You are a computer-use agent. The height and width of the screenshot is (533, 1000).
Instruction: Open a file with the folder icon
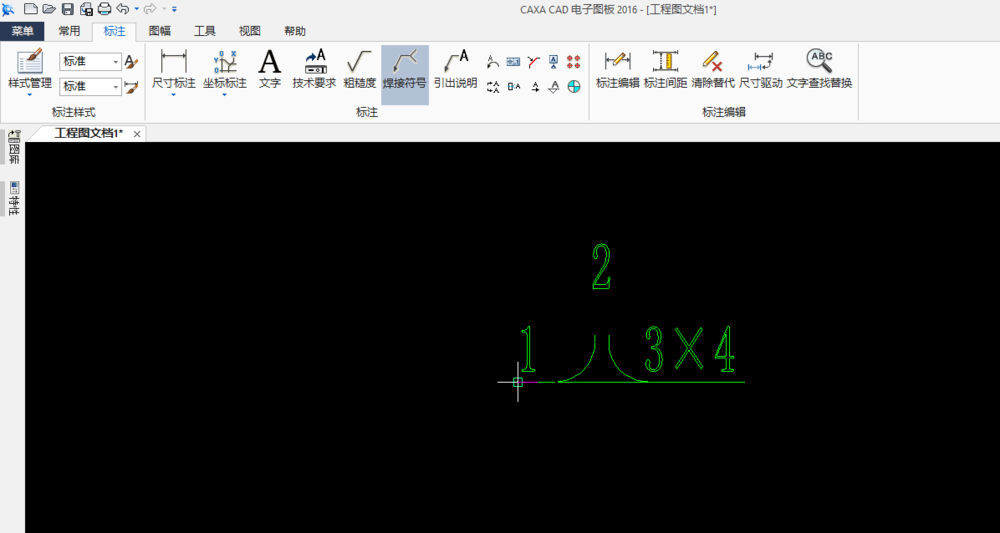[49, 9]
